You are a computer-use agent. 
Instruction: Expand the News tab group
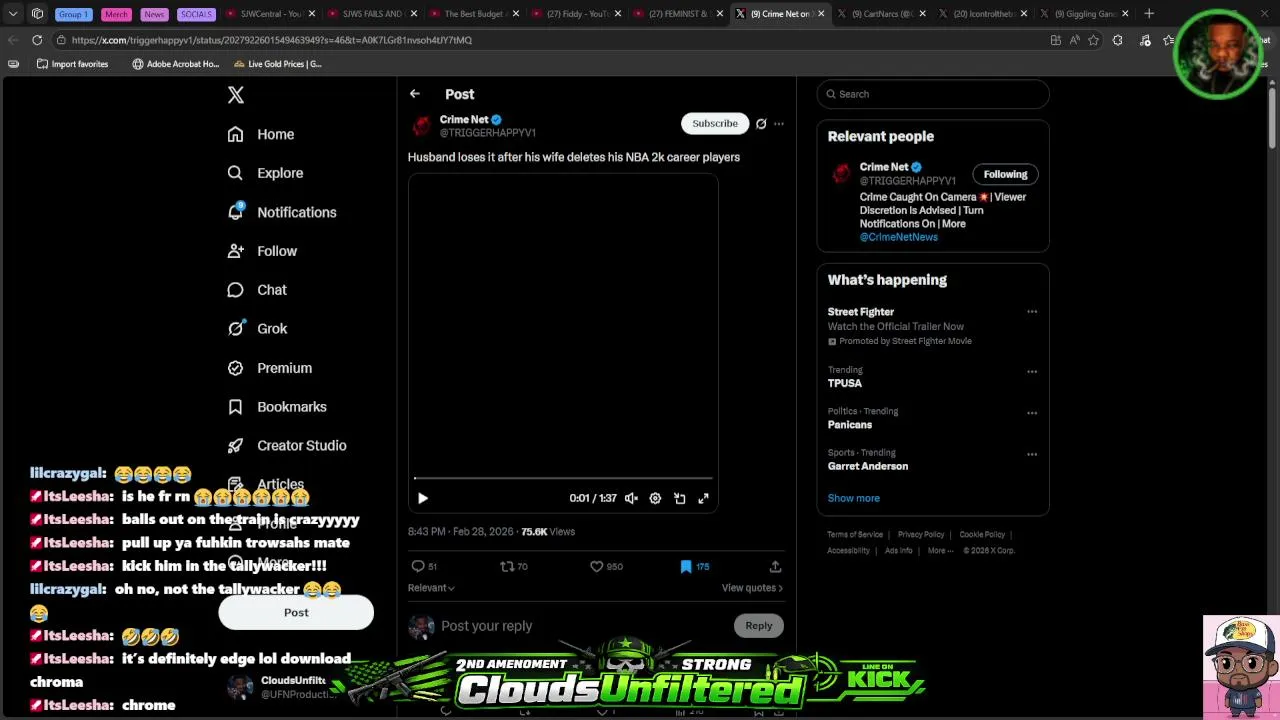pos(154,14)
